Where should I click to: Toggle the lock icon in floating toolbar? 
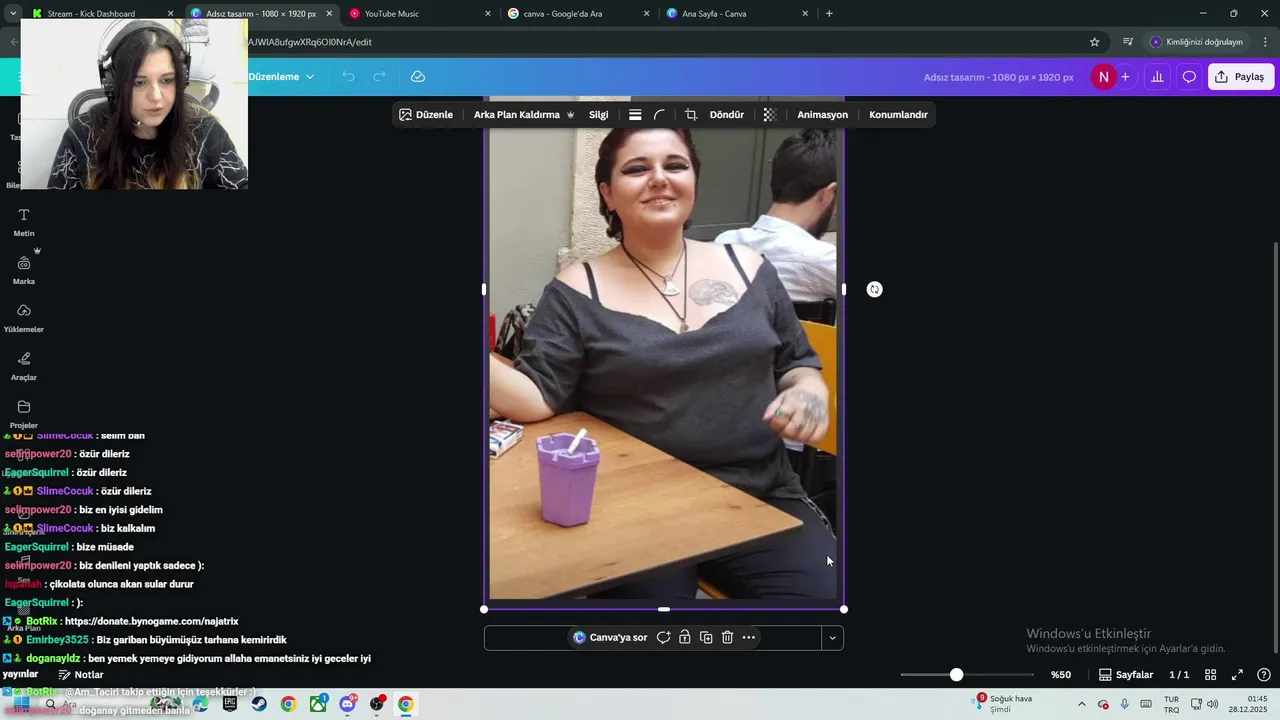click(x=685, y=637)
